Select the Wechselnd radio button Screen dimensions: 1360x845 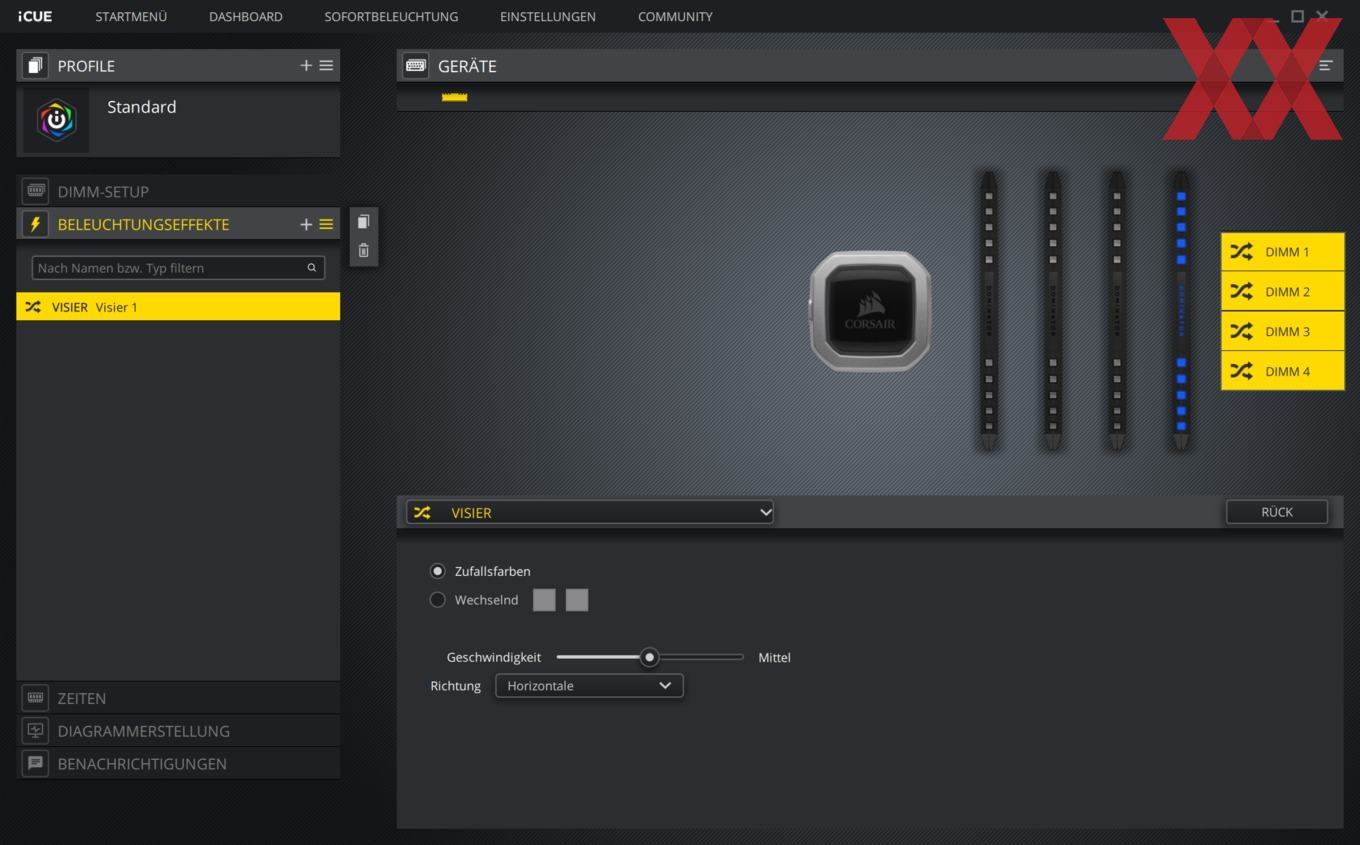[437, 600]
